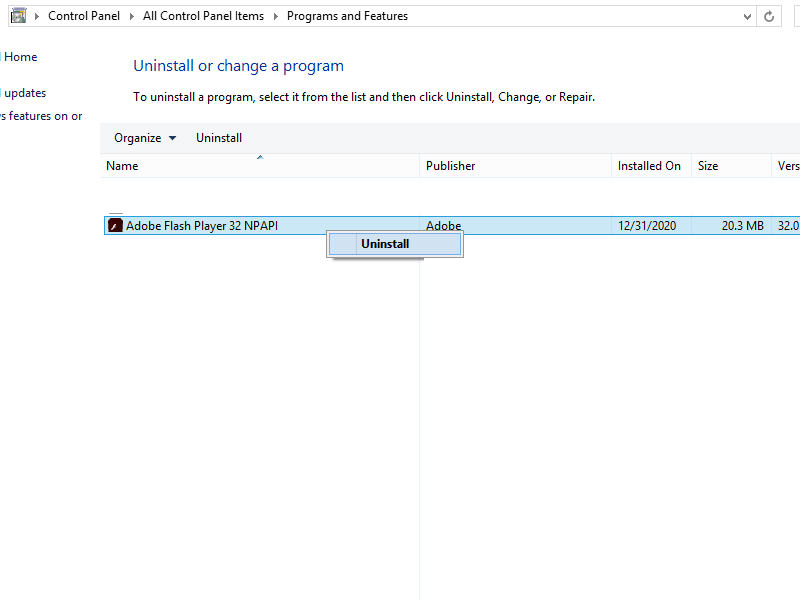Click the Adobe Flash Player program icon

[x=114, y=226]
